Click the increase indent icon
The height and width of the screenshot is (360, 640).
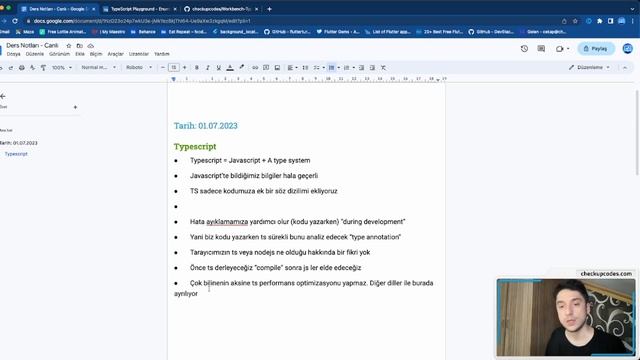click(372, 68)
